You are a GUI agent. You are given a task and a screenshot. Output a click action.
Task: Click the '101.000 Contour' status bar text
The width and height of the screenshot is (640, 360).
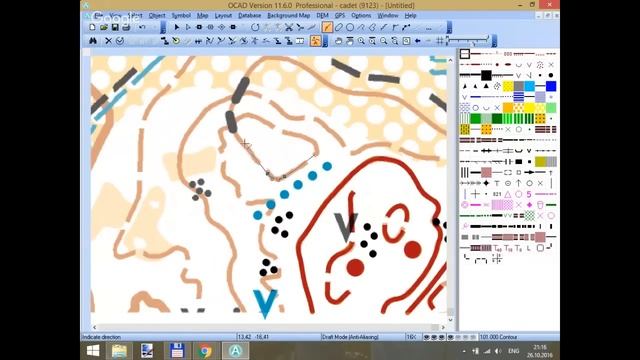(x=498, y=337)
